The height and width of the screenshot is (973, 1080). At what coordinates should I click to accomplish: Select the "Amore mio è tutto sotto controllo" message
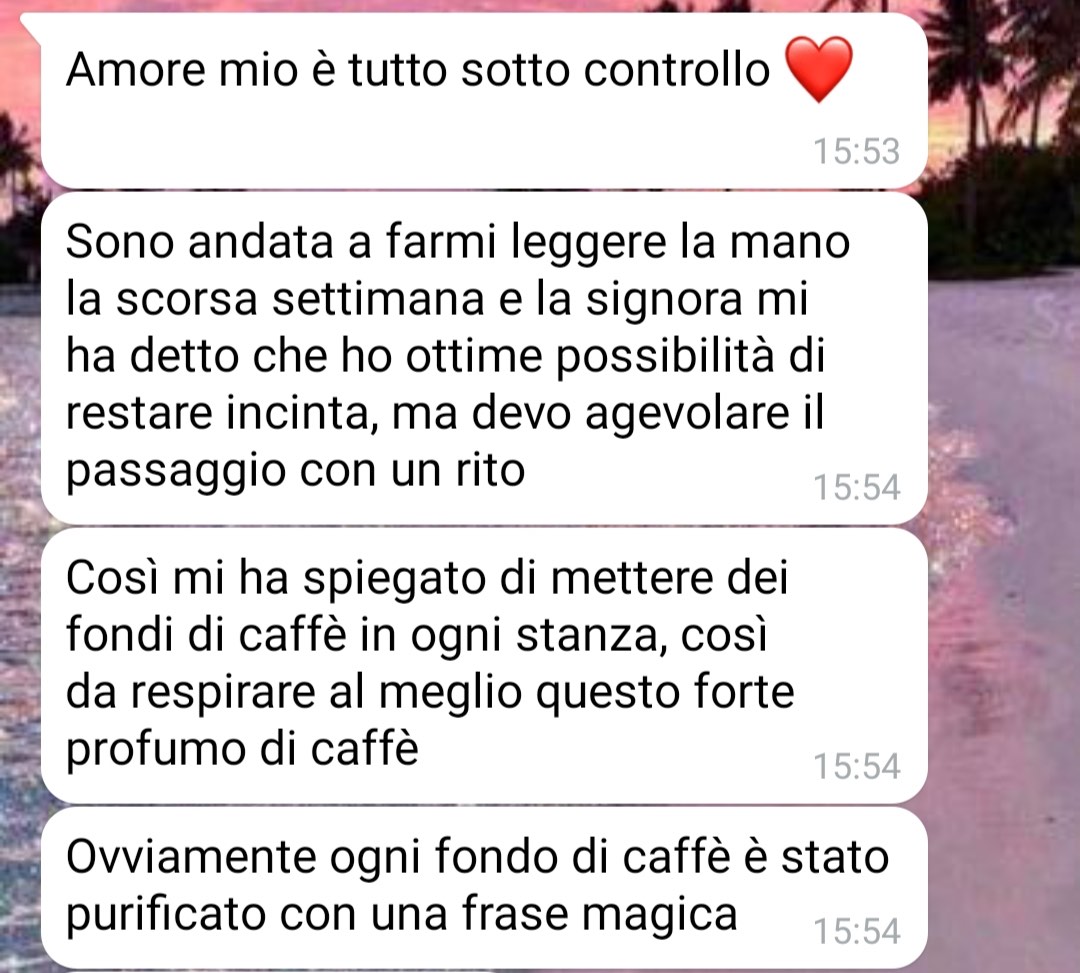(484, 101)
